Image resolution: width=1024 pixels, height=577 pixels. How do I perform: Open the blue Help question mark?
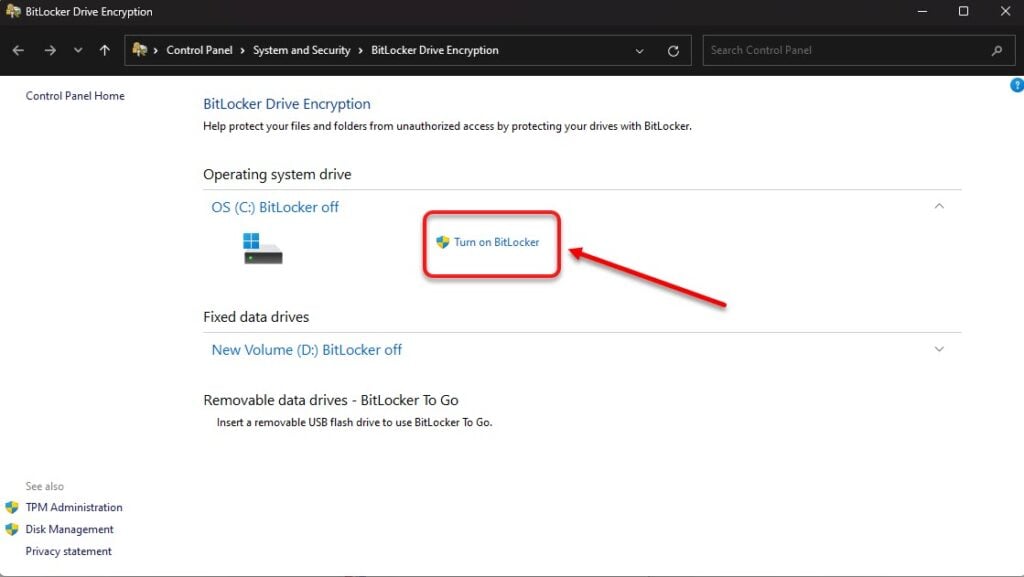[x=1017, y=85]
